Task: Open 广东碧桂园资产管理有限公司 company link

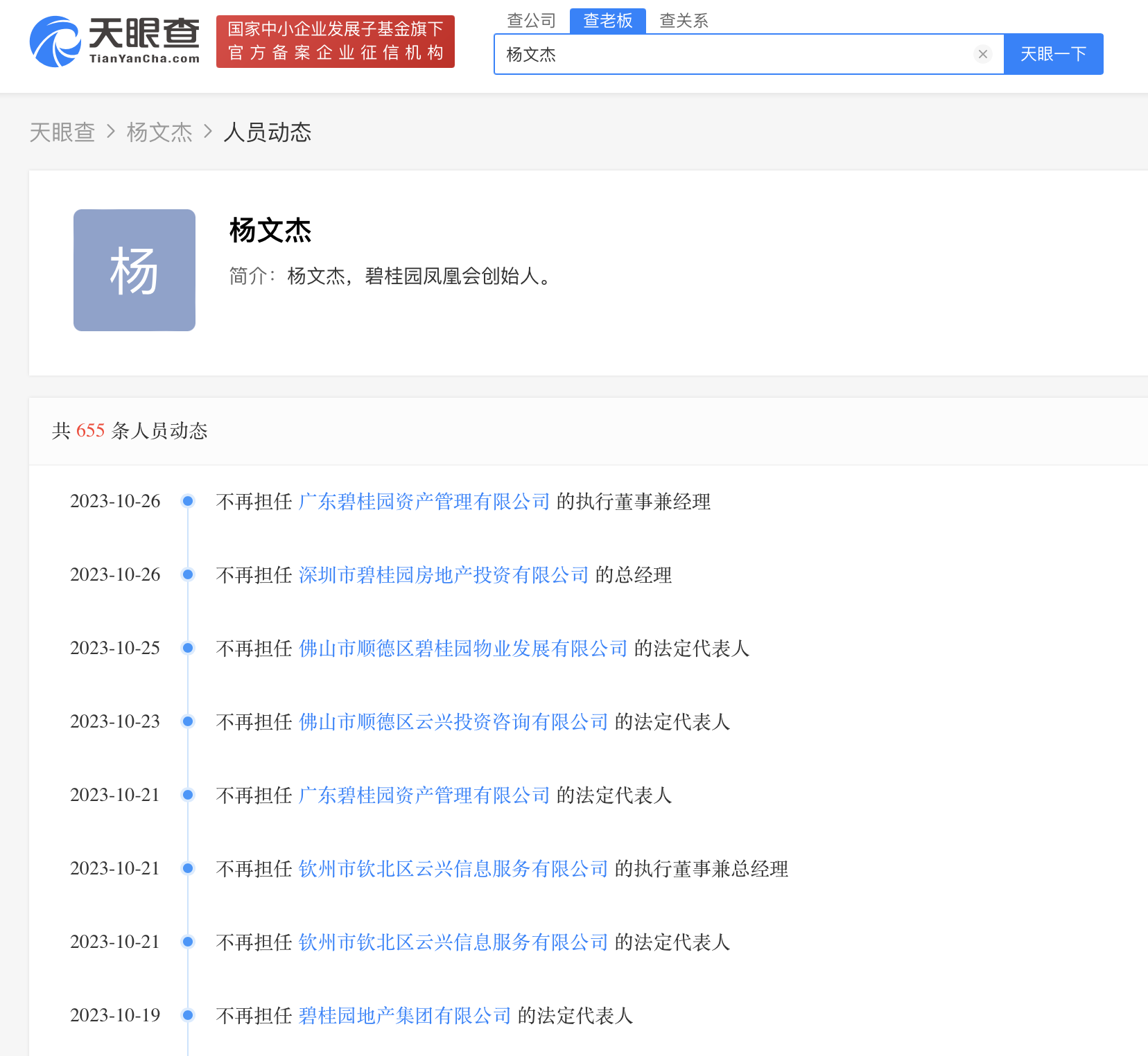Action: (424, 502)
